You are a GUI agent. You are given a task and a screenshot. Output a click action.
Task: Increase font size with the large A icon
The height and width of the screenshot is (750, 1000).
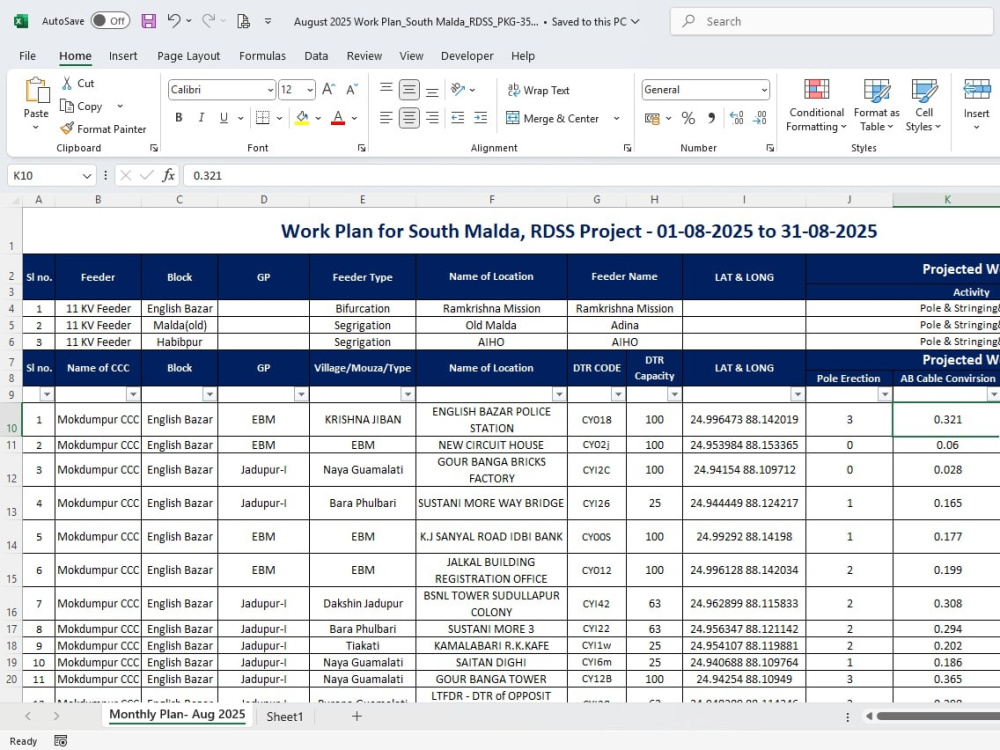(328, 89)
